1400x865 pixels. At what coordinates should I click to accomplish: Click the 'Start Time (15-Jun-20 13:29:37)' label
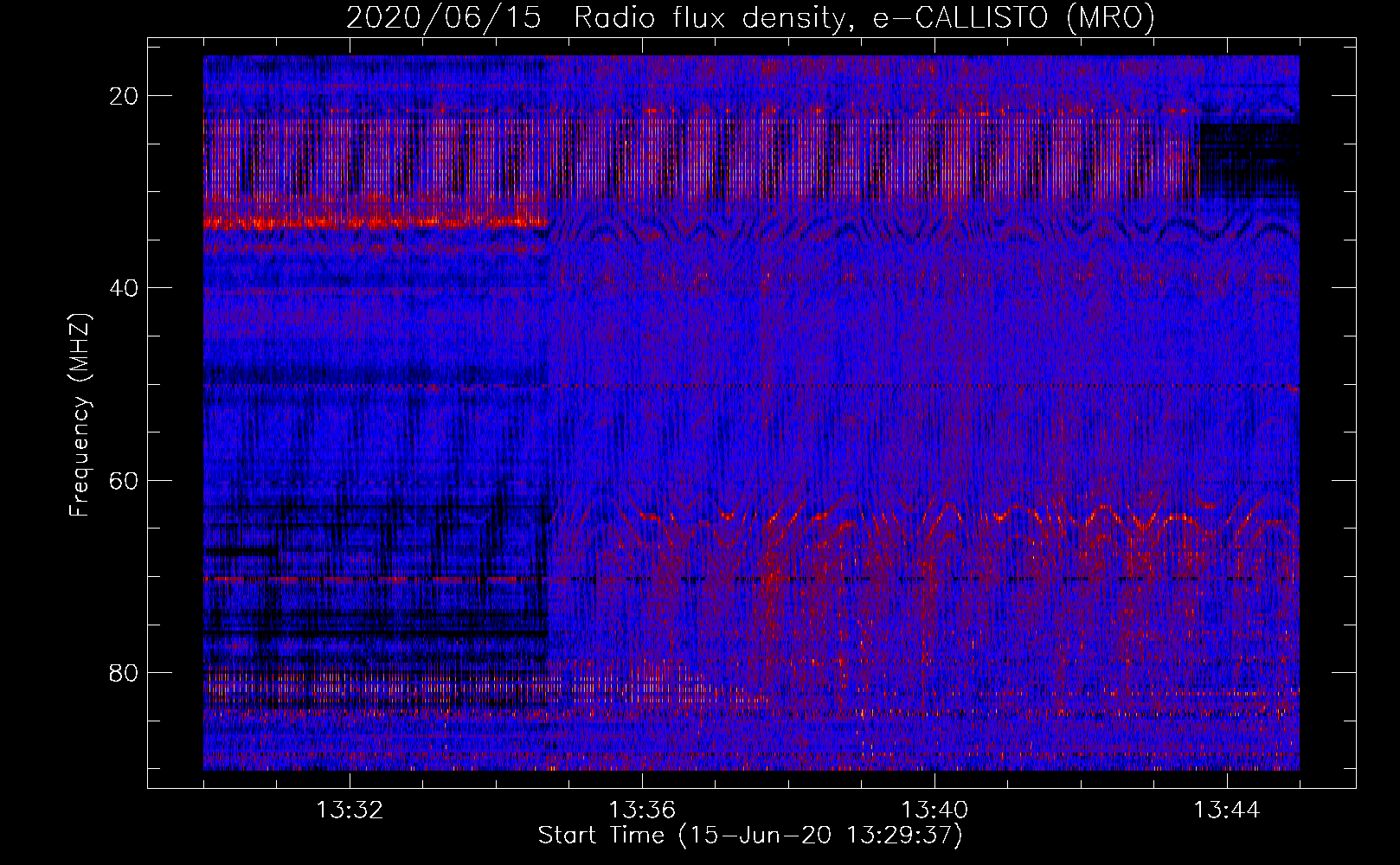[x=750, y=836]
